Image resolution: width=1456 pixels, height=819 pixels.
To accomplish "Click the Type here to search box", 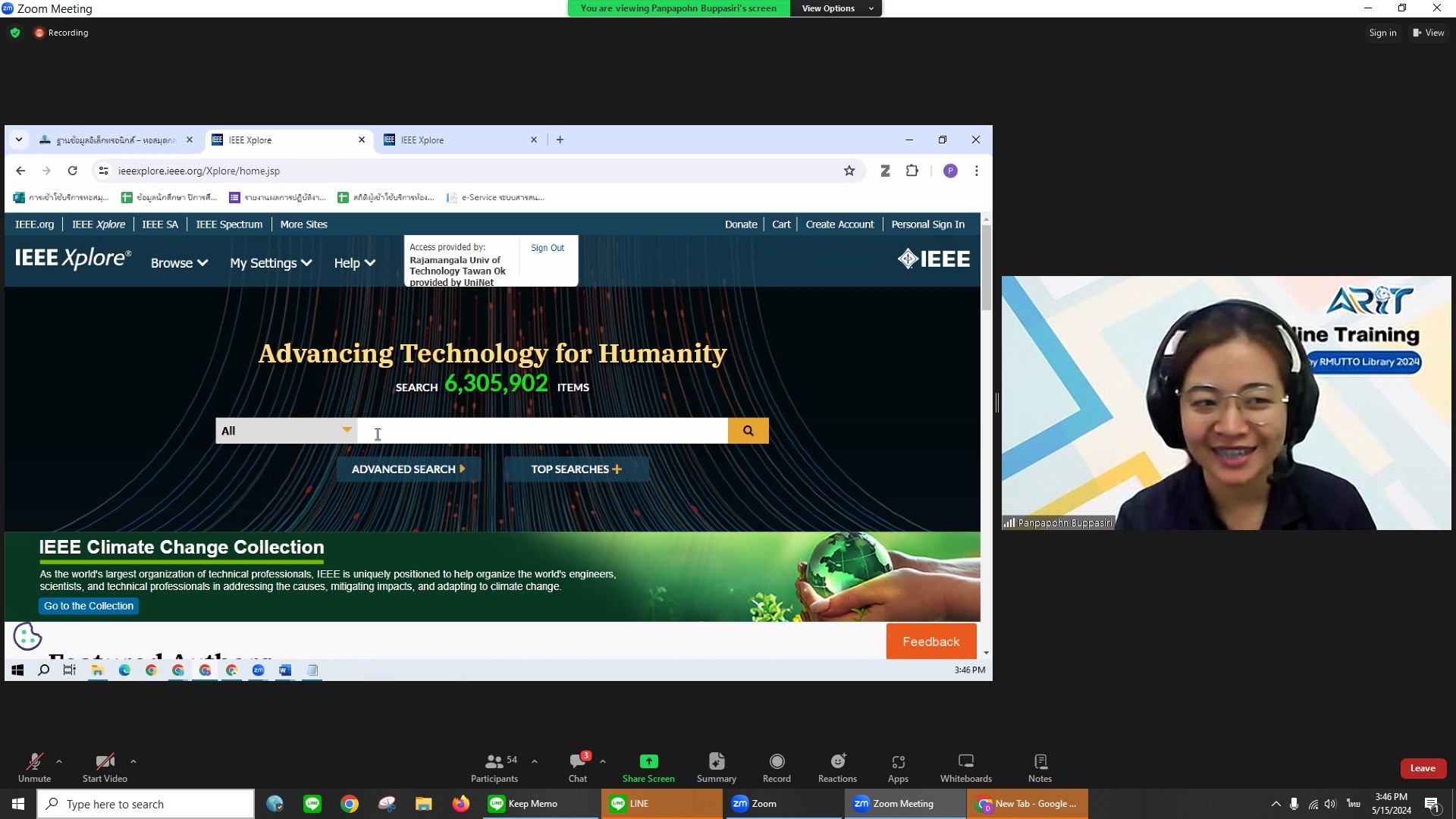I will pyautogui.click(x=146, y=804).
